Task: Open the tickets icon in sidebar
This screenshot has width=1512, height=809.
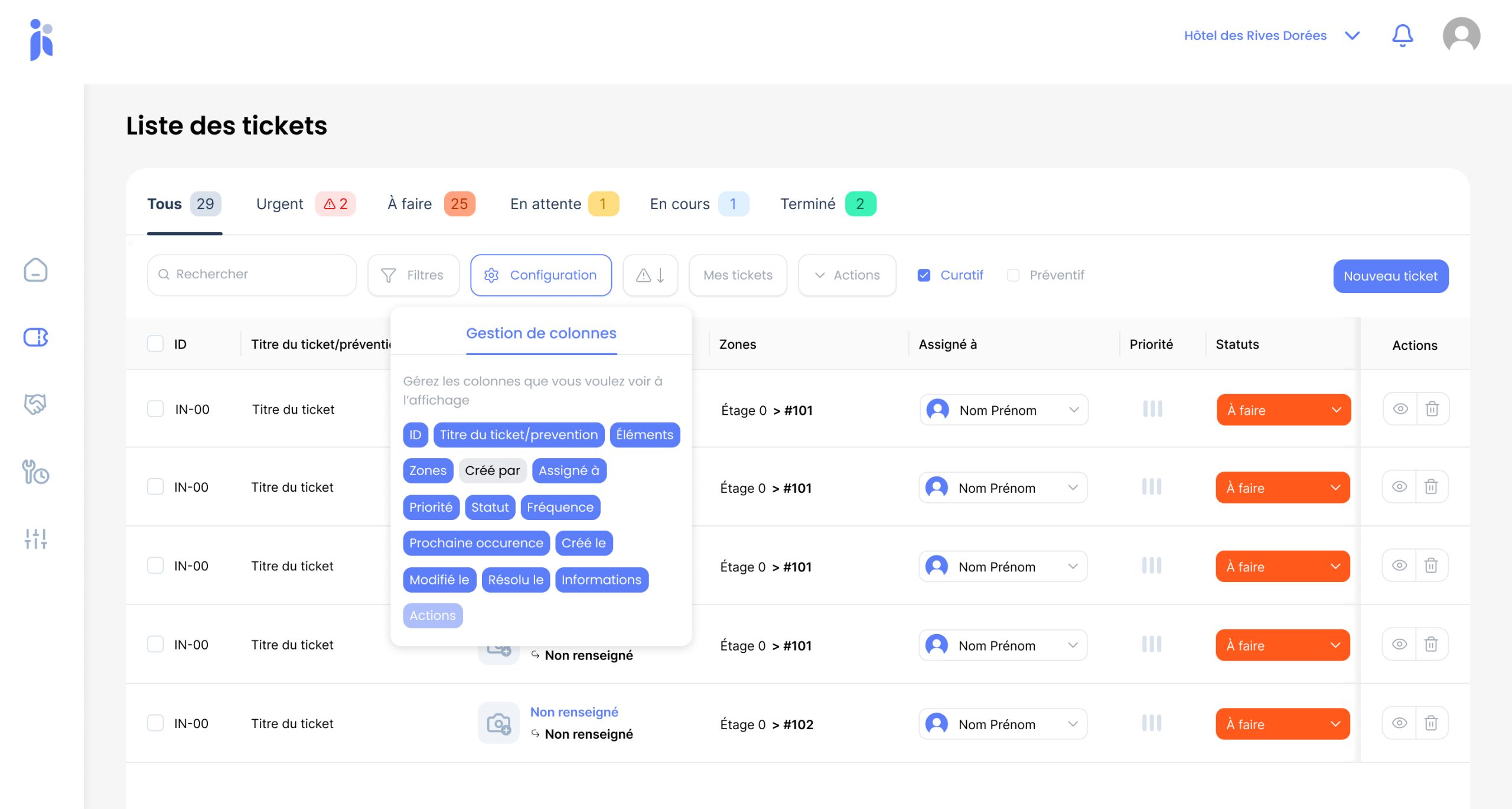Action: [x=35, y=337]
